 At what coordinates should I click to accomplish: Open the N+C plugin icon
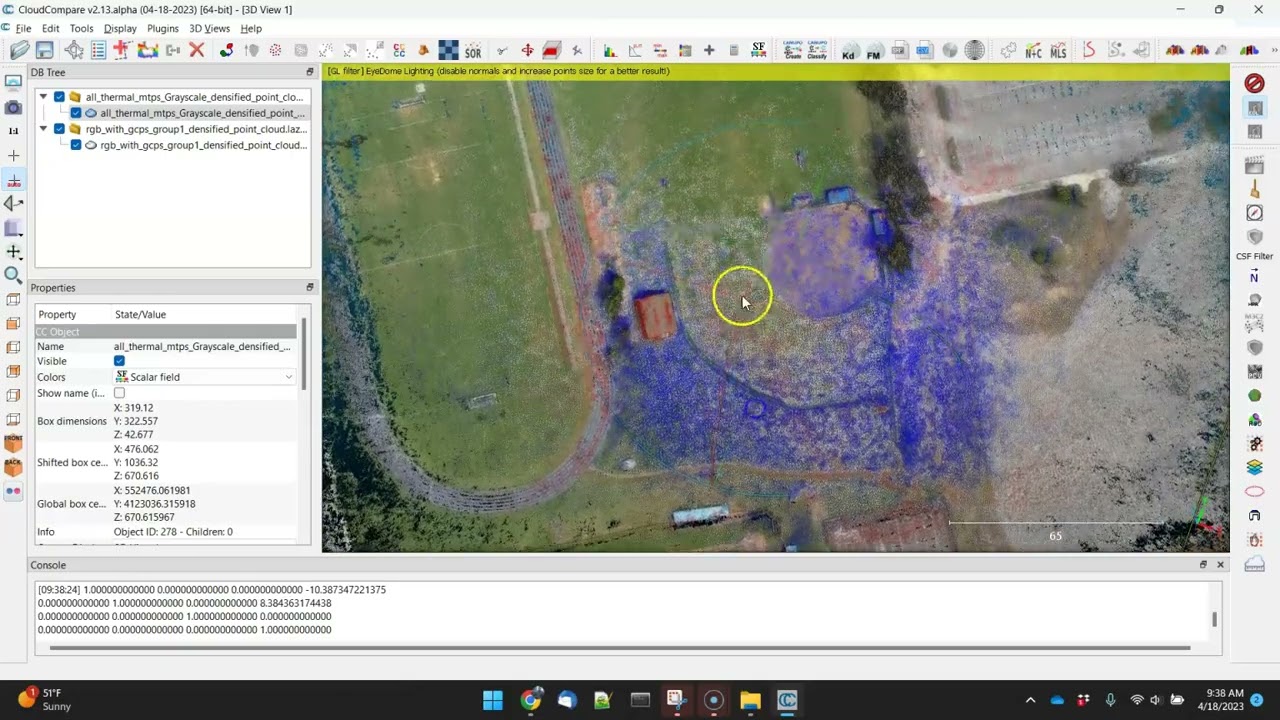point(1033,50)
